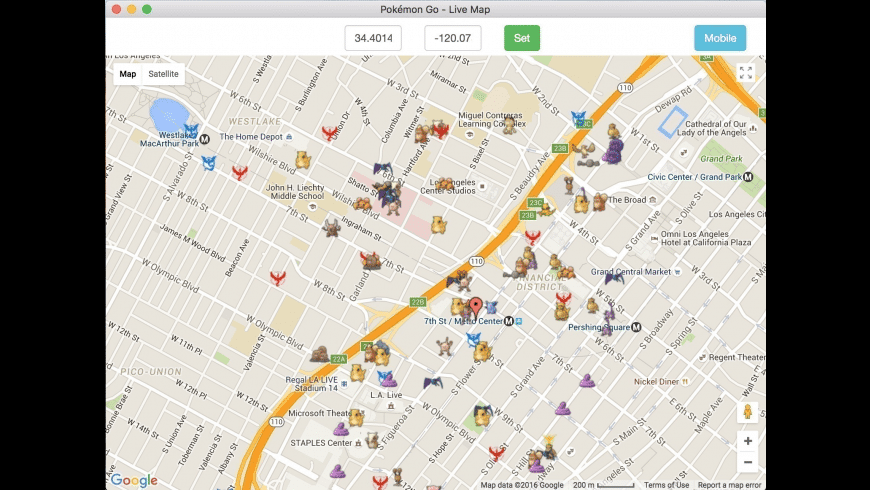Select the gray Geodude near exit 23B
Viewport: 870px width, 490px height.
tap(588, 163)
